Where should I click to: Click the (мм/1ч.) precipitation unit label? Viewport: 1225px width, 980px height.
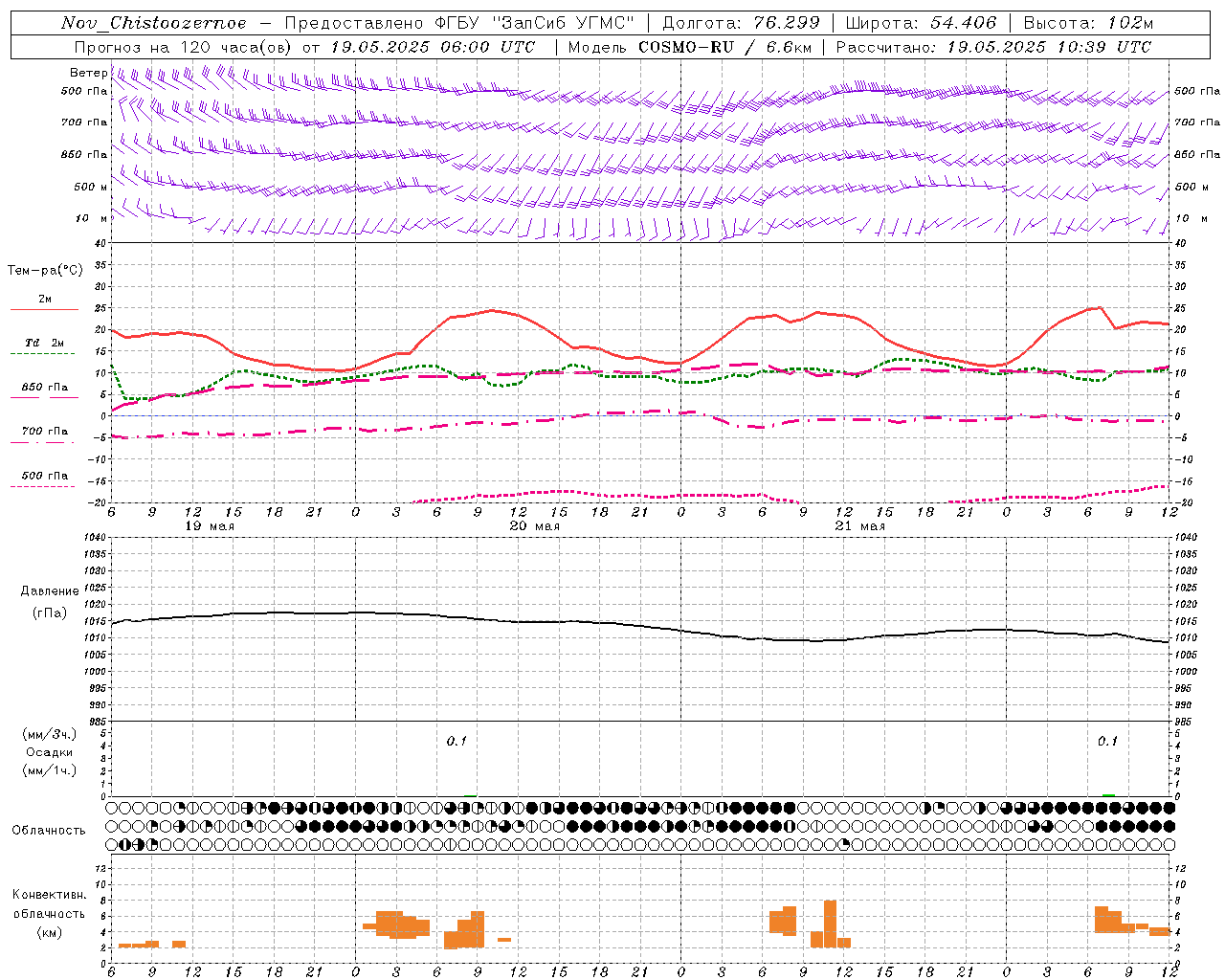[x=49, y=770]
